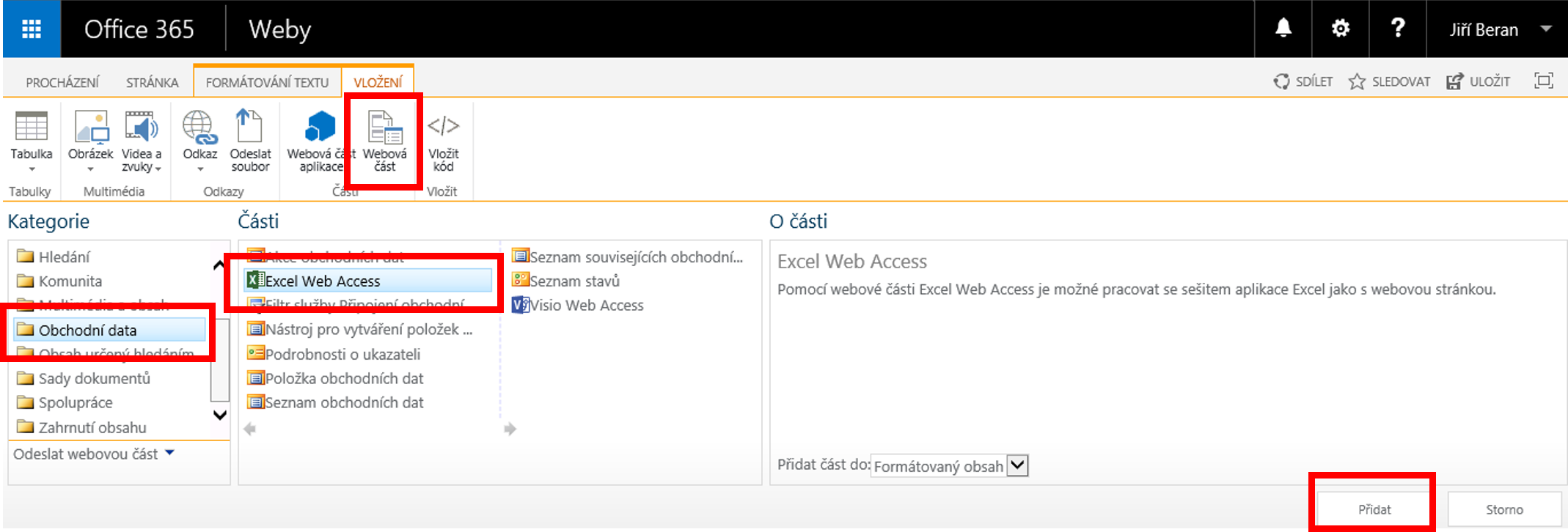1568x532 pixels.
Task: Open notifications bell icon
Action: [1283, 29]
